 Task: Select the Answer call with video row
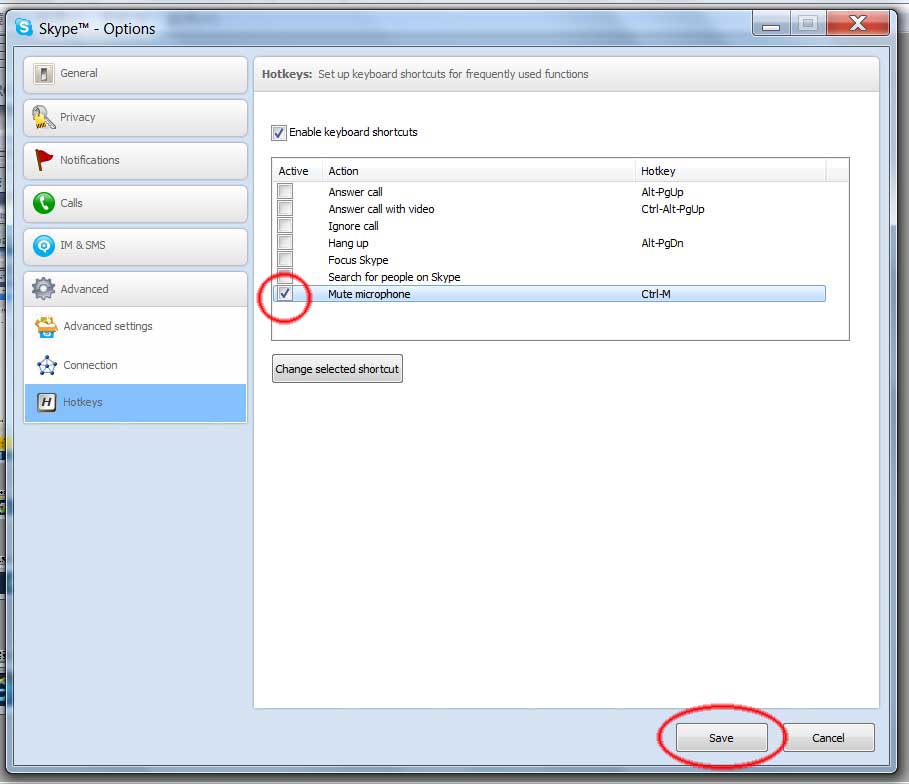(x=549, y=209)
